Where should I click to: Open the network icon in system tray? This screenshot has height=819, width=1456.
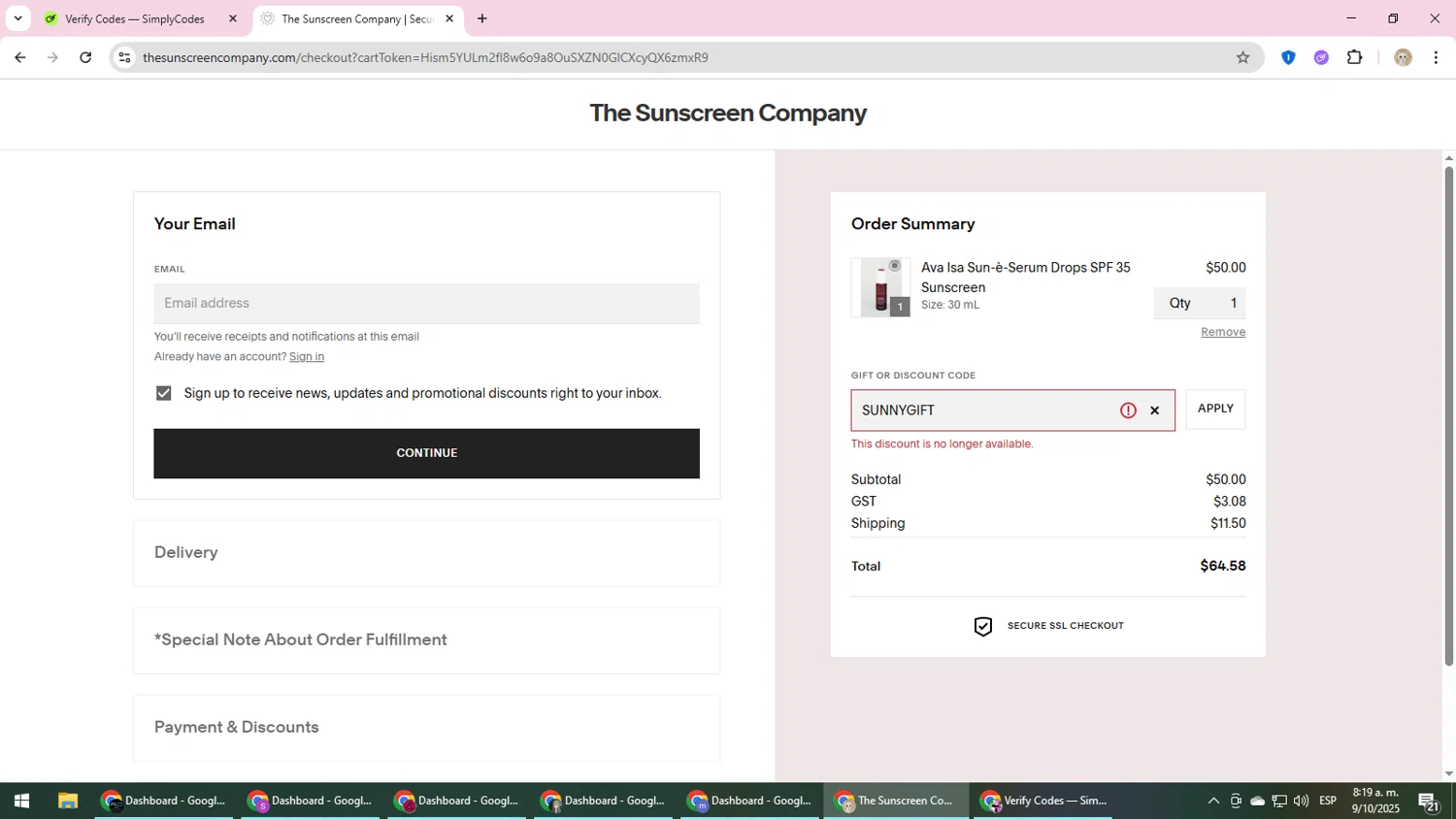click(x=1279, y=802)
